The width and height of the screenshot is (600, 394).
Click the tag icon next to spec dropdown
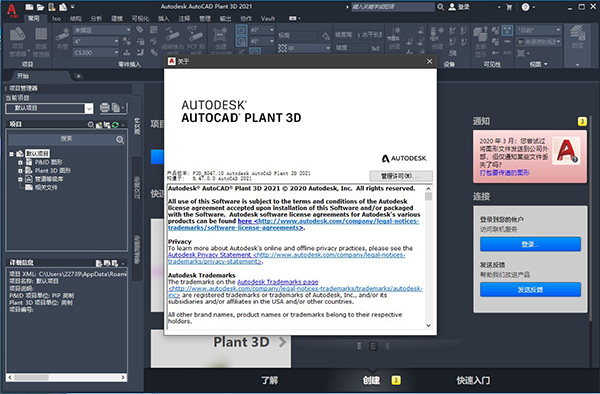click(x=140, y=30)
